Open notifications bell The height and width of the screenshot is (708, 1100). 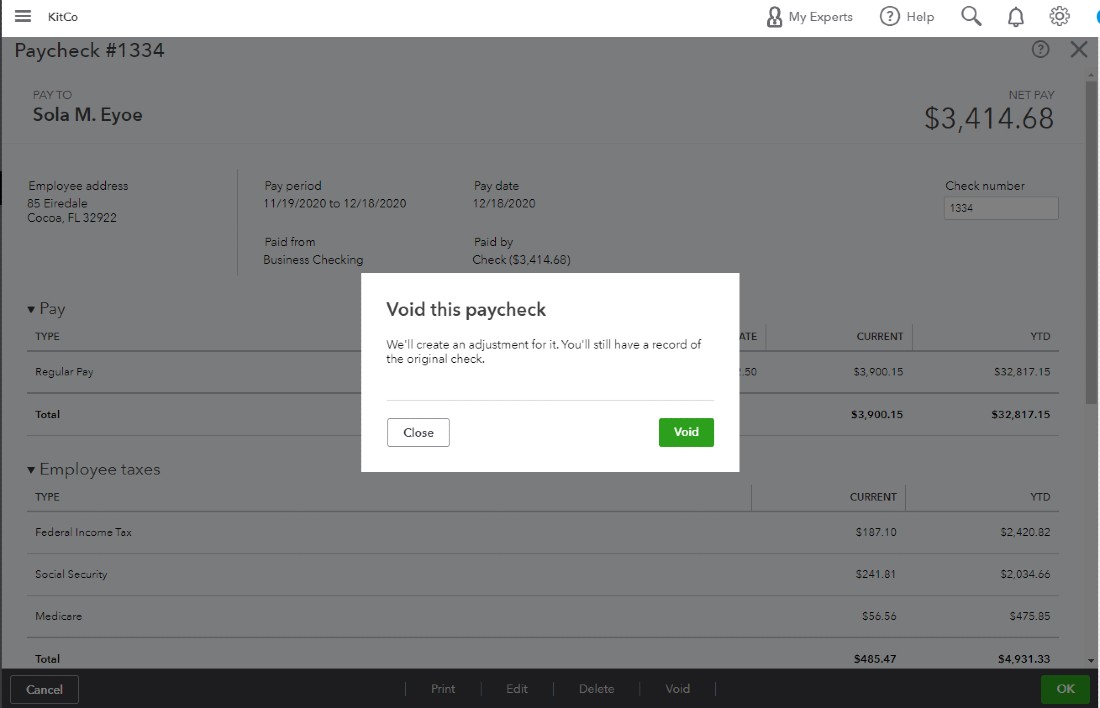click(1015, 16)
